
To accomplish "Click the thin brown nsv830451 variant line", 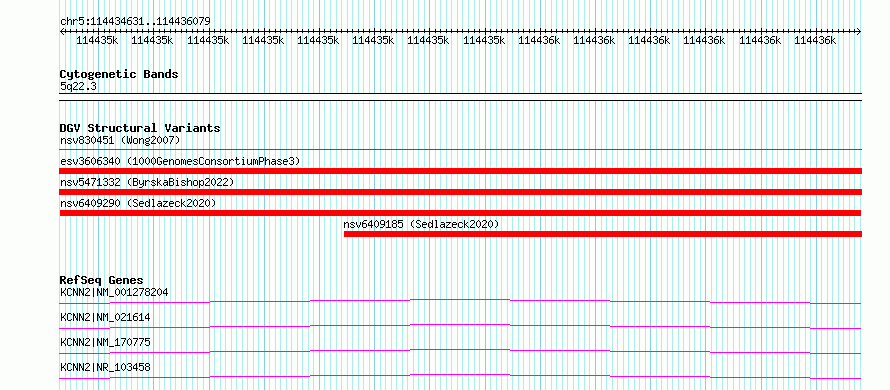I will point(460,150).
